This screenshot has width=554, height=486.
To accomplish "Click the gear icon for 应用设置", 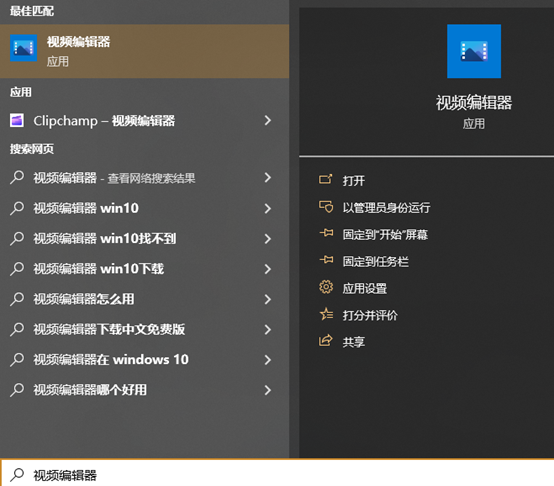I will (x=326, y=286).
